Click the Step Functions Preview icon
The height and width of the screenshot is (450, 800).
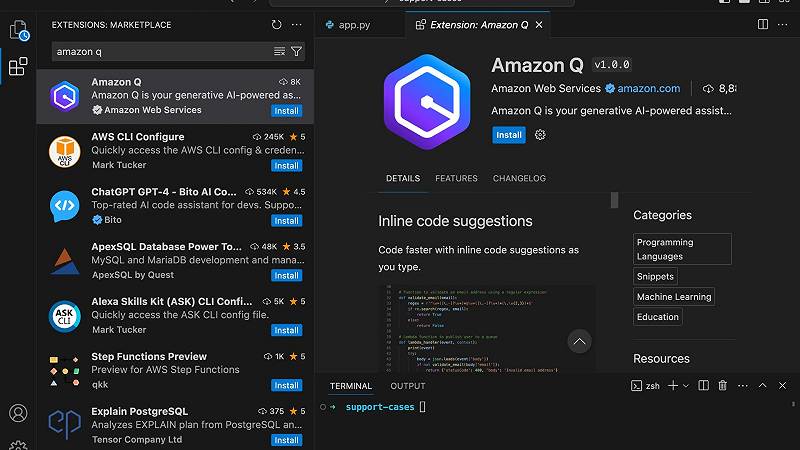[x=65, y=371]
